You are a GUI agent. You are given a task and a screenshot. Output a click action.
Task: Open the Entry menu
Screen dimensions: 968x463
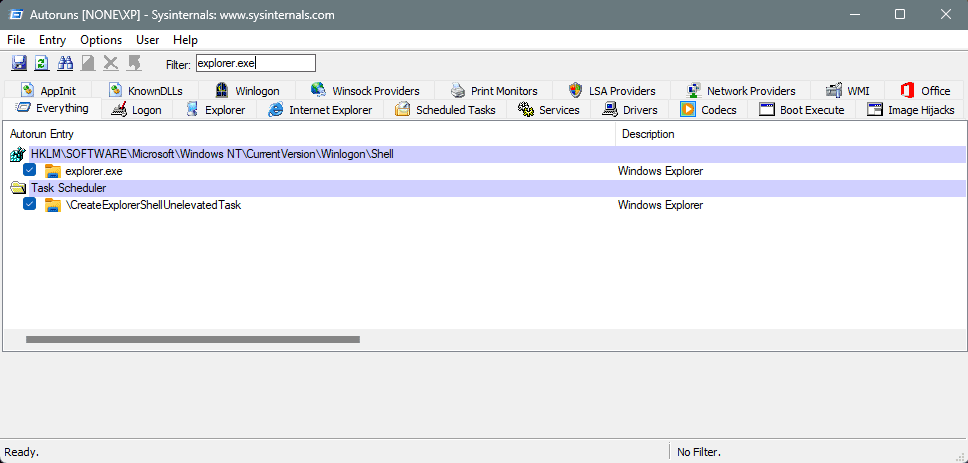(x=52, y=40)
